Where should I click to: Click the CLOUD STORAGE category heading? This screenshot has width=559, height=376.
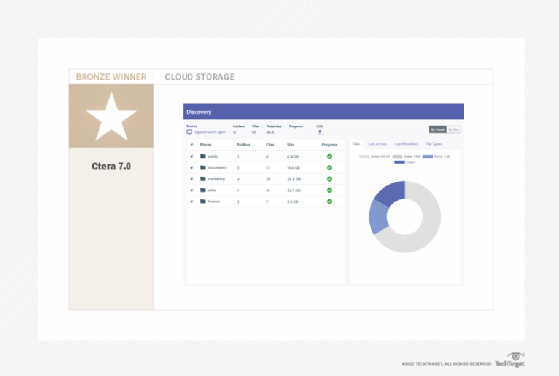click(x=200, y=77)
